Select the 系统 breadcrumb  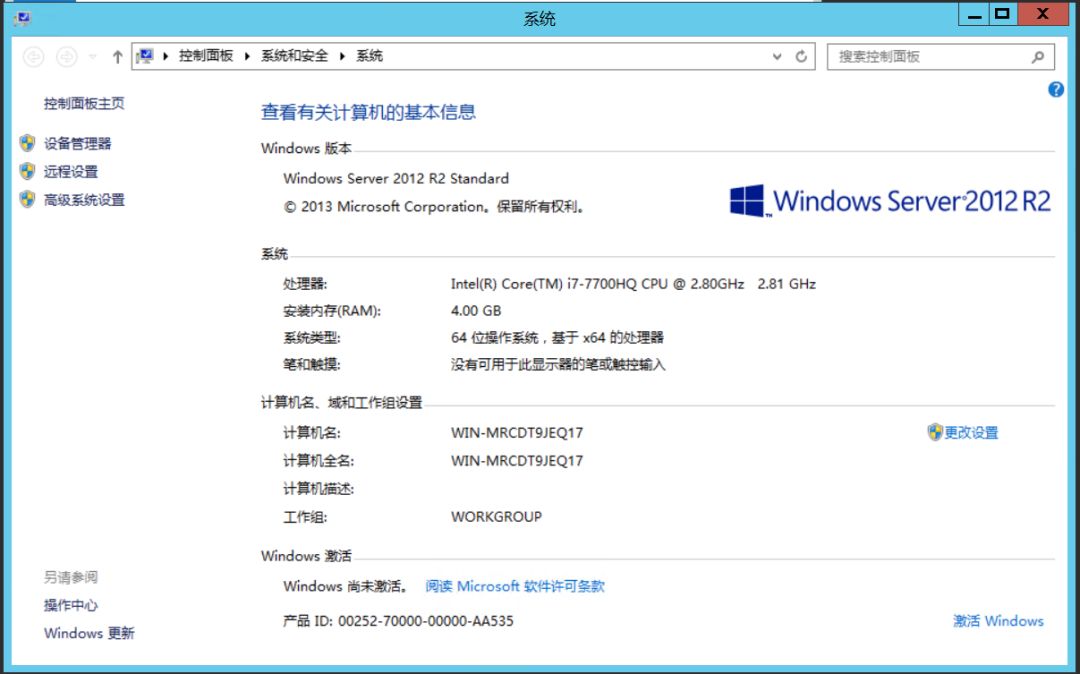tap(369, 56)
